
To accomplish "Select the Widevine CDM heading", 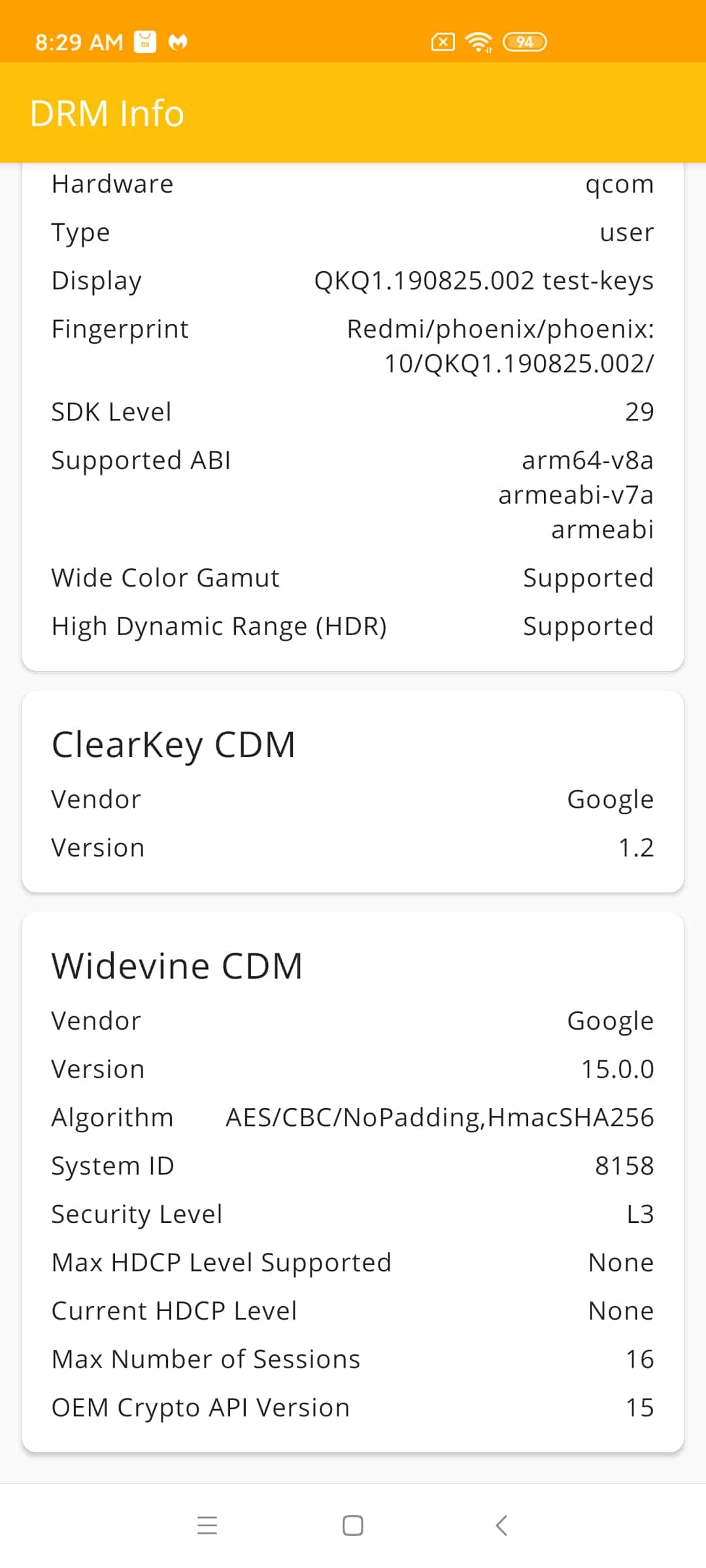I will 177,966.
